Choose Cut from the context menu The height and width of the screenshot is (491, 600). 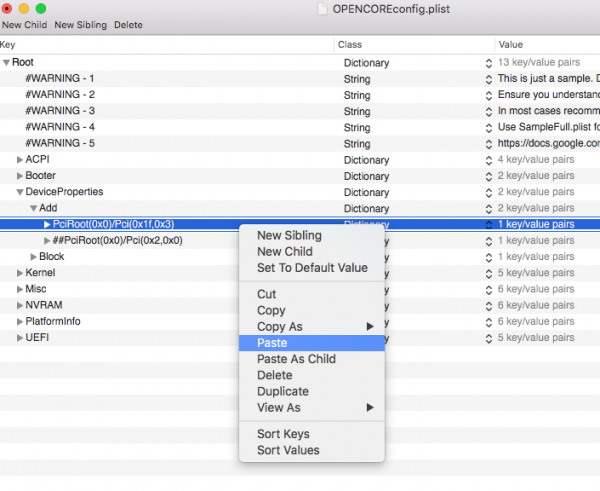click(311, 294)
